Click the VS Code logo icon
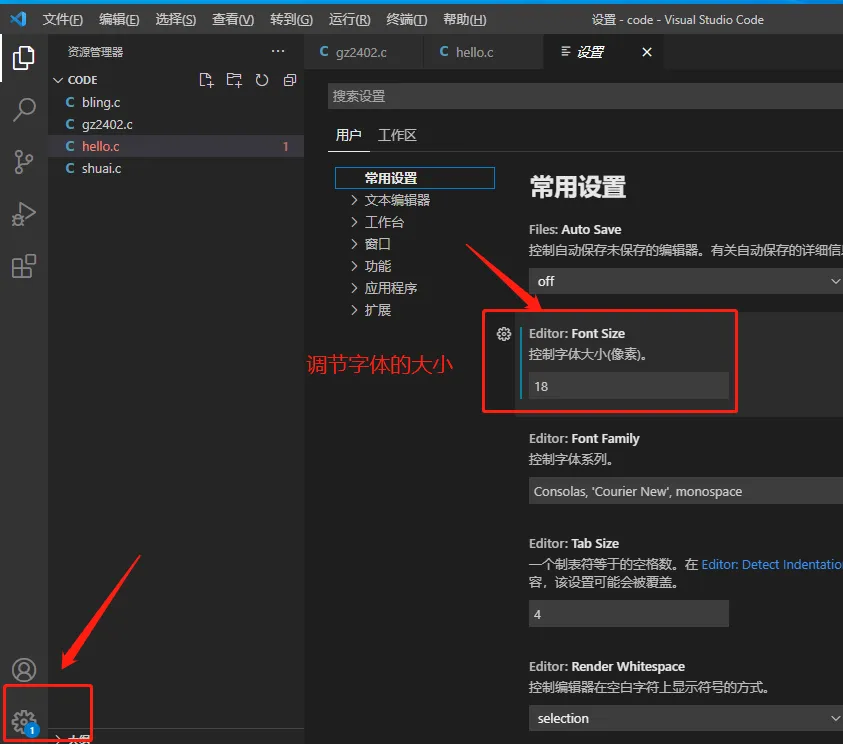This screenshot has height=744, width=843. 18,19
